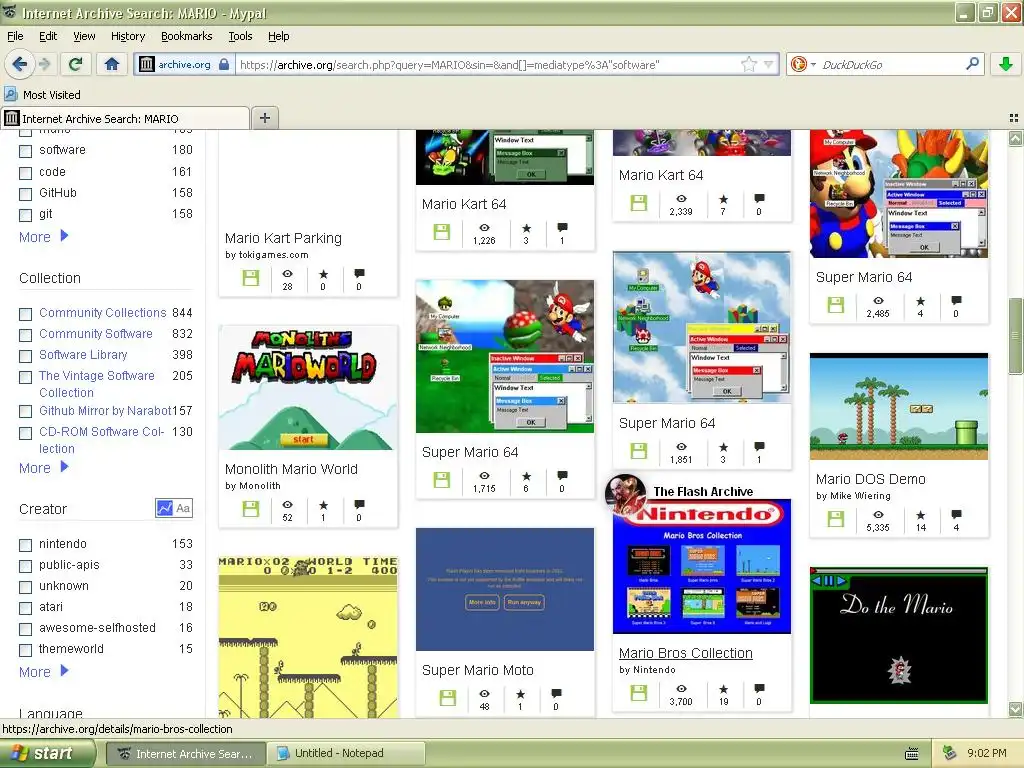Open the File menu
1024x768 pixels.
coord(15,36)
